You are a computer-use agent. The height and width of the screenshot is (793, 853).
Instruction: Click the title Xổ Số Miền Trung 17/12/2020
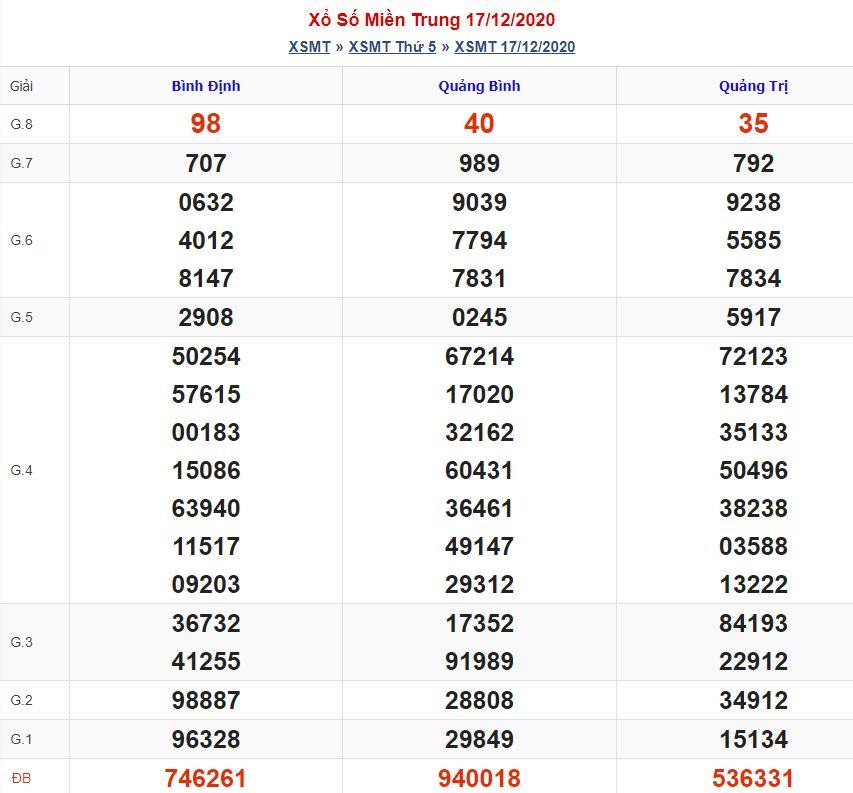tap(431, 20)
